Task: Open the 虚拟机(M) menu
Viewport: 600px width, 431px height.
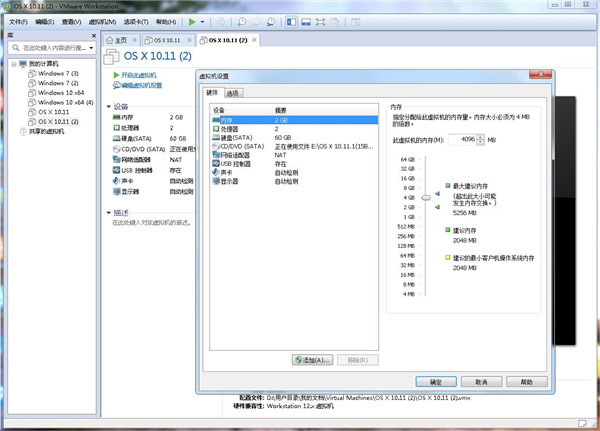Action: (102, 22)
